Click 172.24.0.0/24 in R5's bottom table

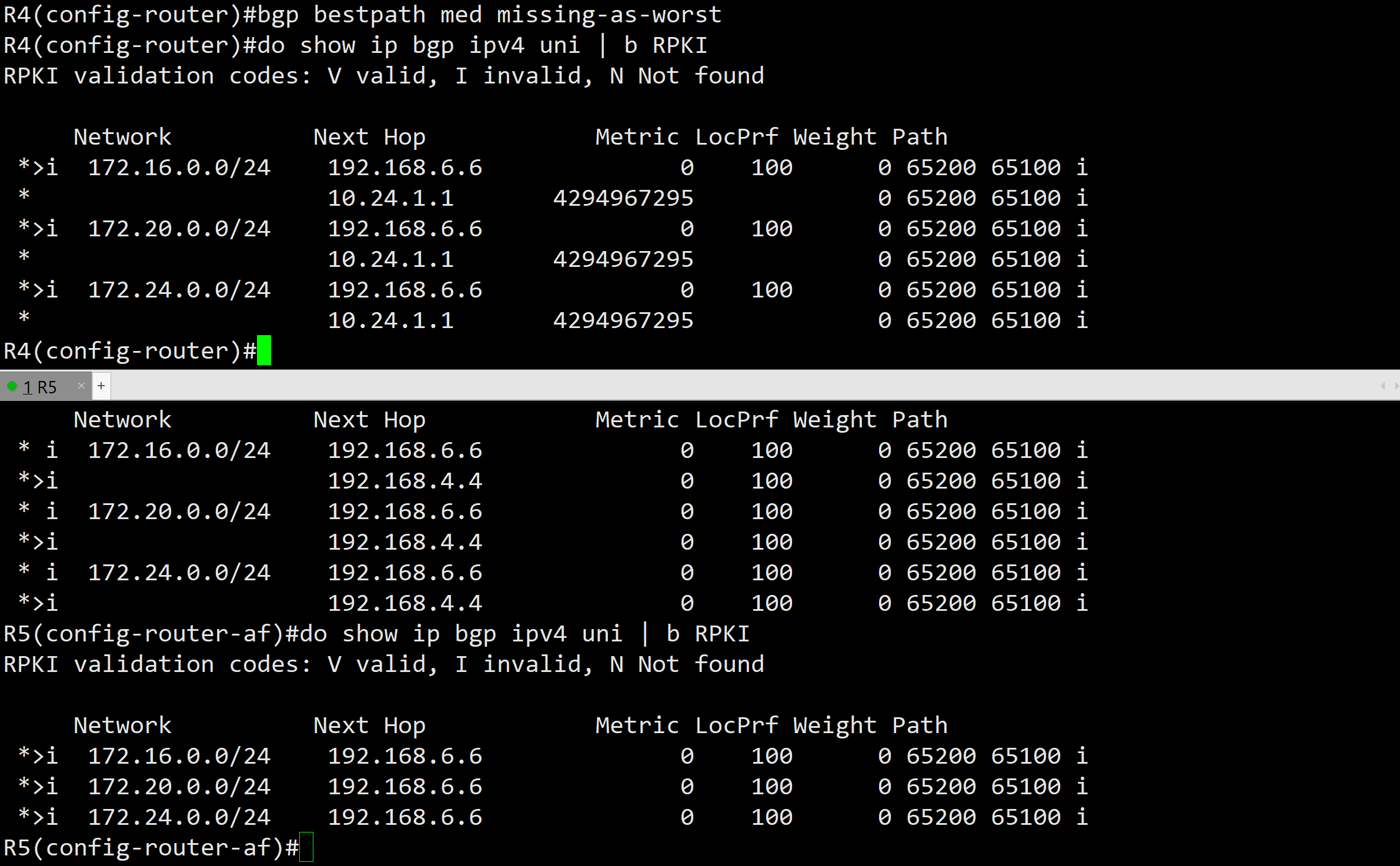click(x=179, y=817)
